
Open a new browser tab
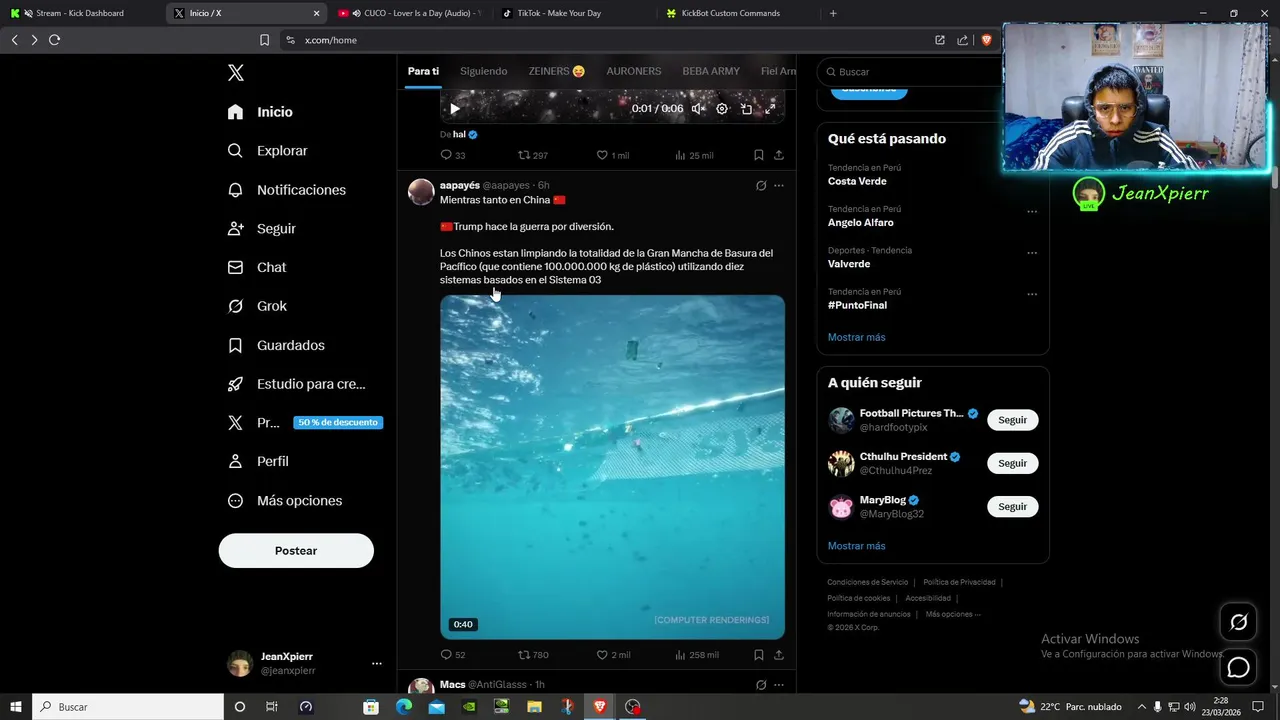[833, 13]
